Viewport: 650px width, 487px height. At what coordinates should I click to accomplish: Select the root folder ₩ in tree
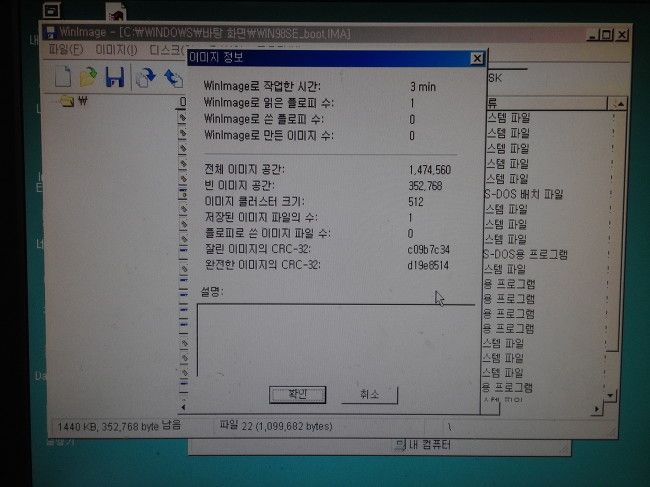(74, 101)
